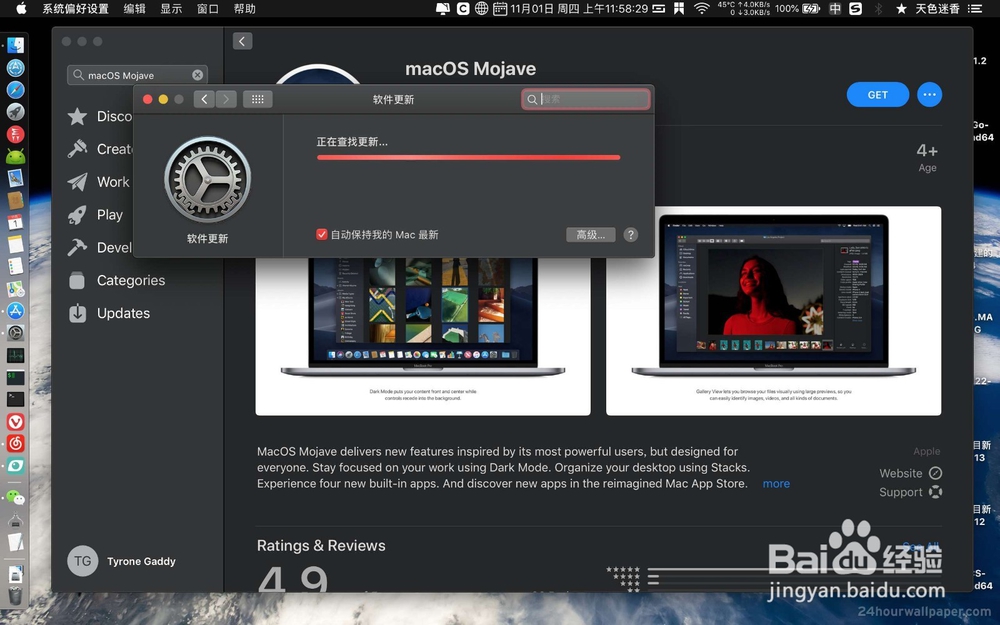Image resolution: width=1000 pixels, height=625 pixels.
Task: Open the Apple menu
Action: 21,8
